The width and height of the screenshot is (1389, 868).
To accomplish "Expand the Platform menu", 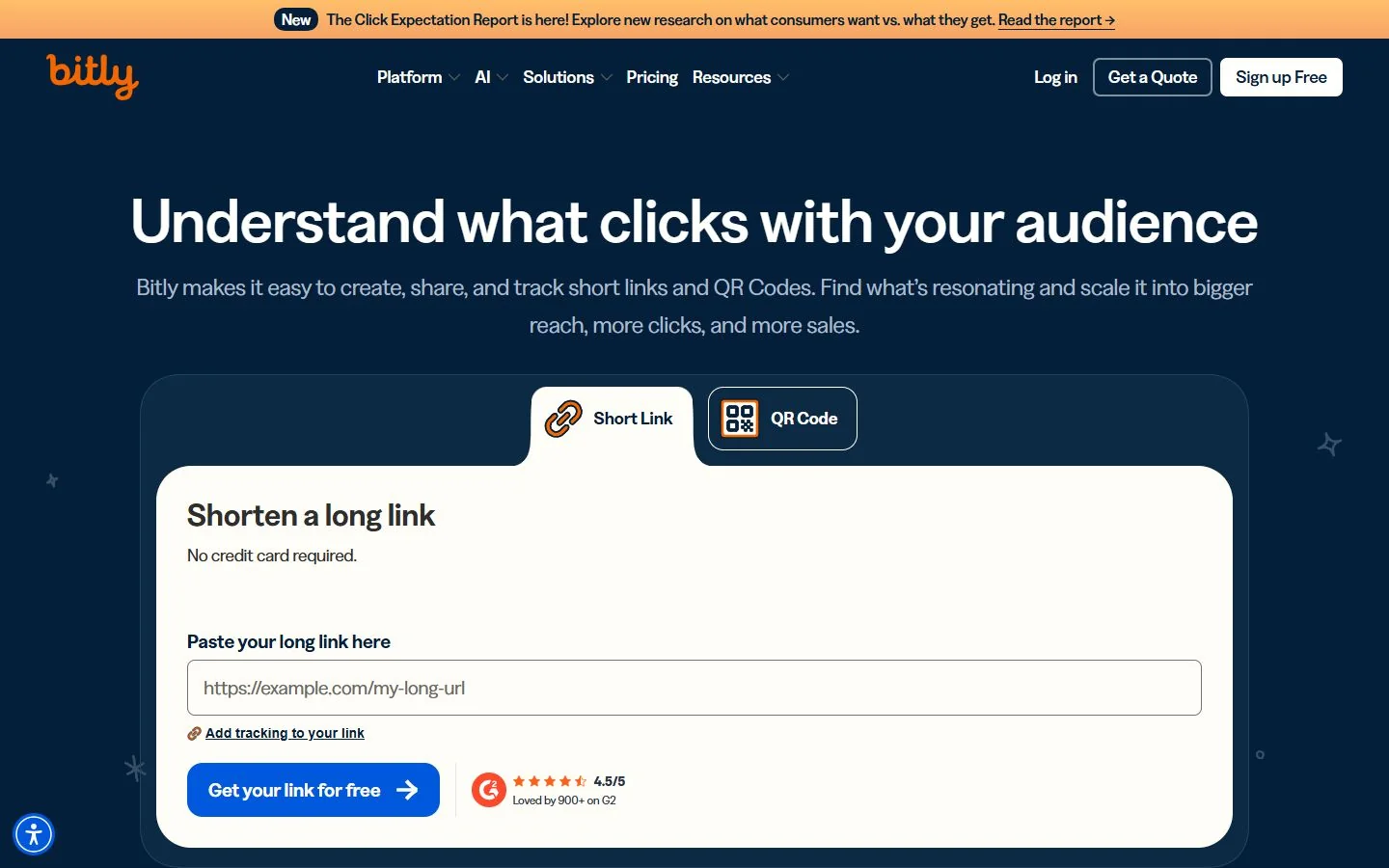I will tap(418, 77).
